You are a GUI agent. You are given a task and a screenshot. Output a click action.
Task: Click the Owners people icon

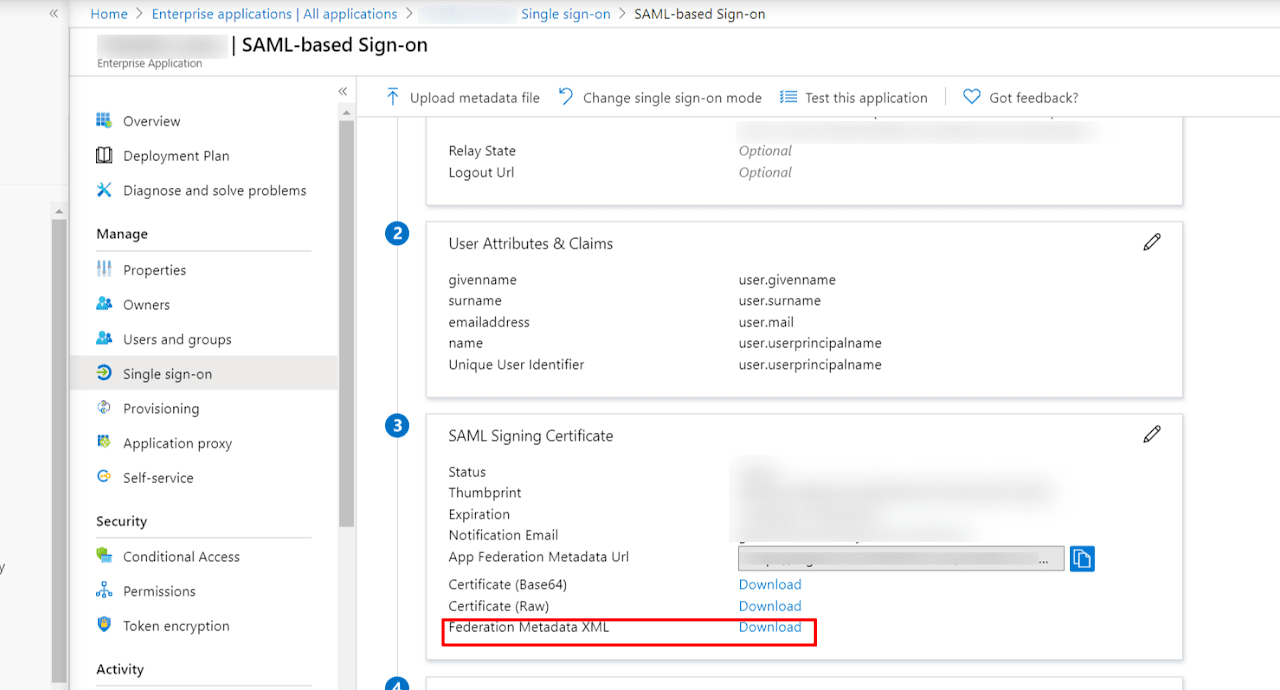point(104,304)
